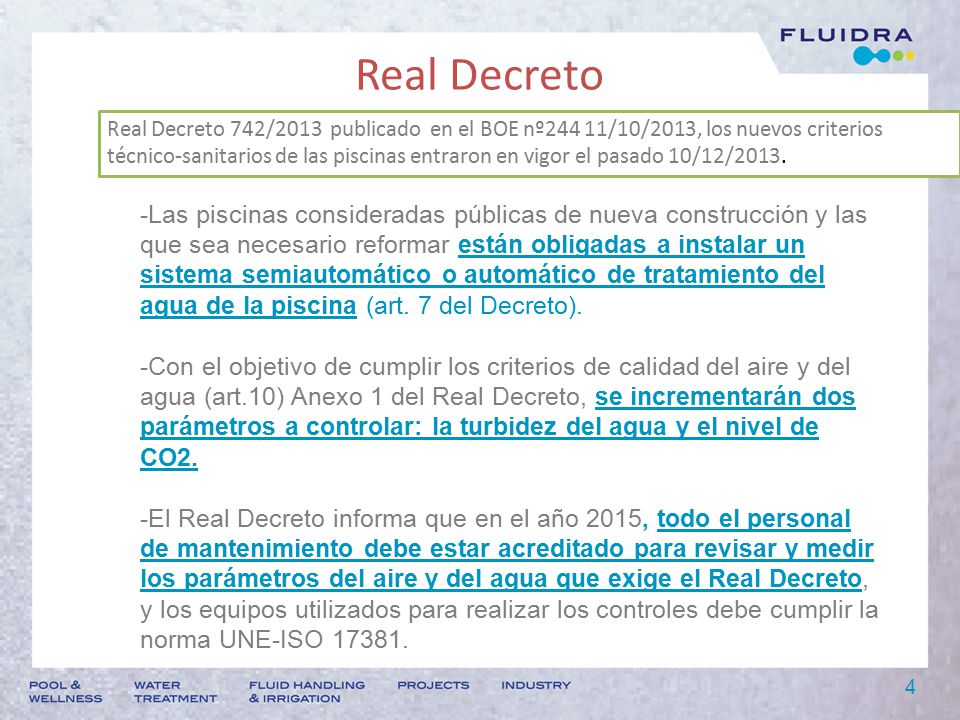Open the 'están obligadas a instalar un' link
960x720 pixels.
click(631, 245)
